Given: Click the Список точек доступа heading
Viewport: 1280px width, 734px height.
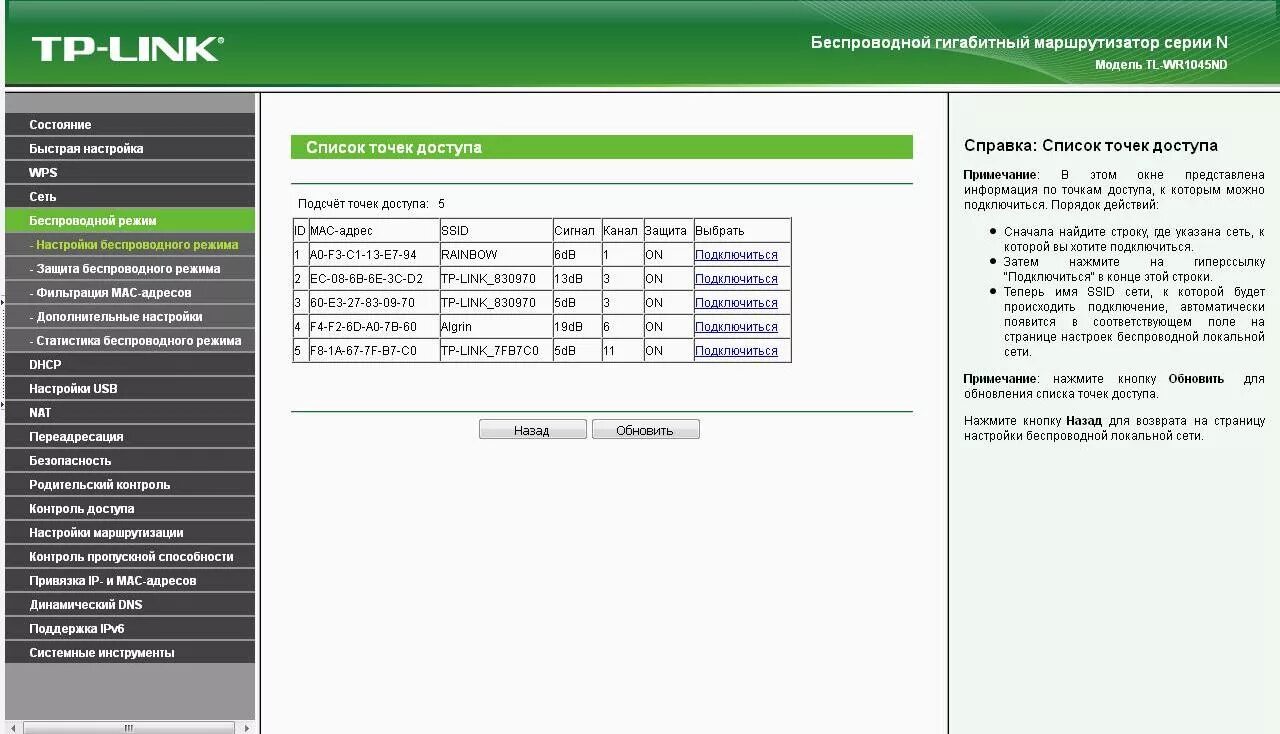Looking at the screenshot, I should pyautogui.click(x=394, y=147).
